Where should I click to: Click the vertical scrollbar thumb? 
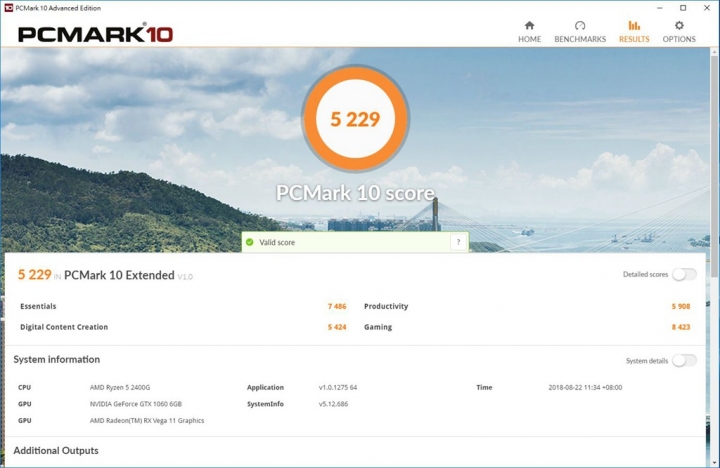714,165
